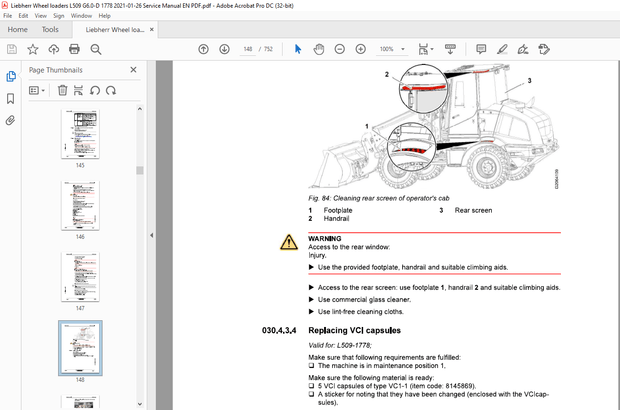This screenshot has height=410, width=620.
Task: Click the WARNING heading text
Action: point(325,238)
